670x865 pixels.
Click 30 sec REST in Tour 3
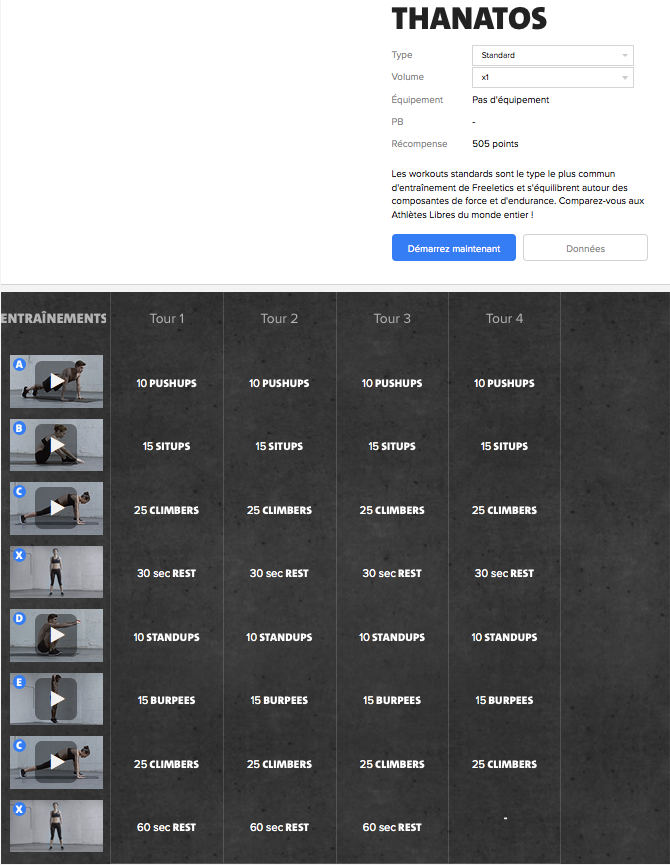coord(392,573)
